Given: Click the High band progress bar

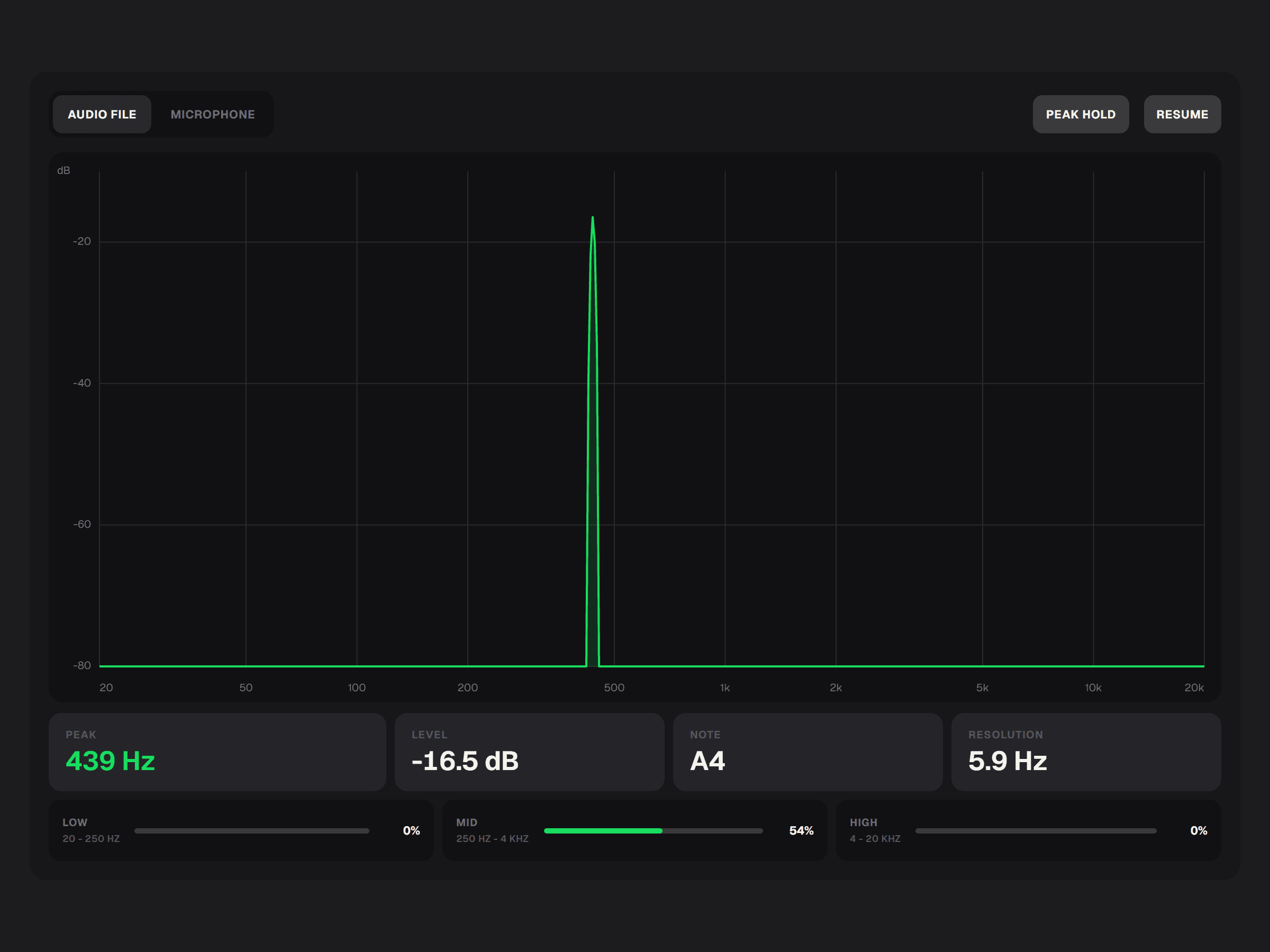Looking at the screenshot, I should (x=1036, y=830).
